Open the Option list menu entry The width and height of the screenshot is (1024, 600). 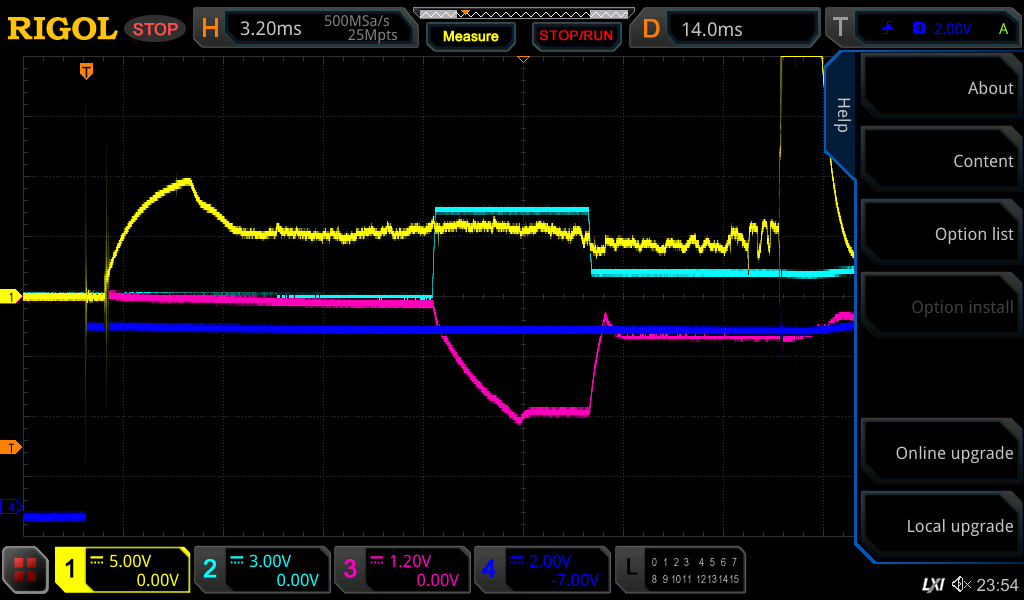click(x=940, y=234)
